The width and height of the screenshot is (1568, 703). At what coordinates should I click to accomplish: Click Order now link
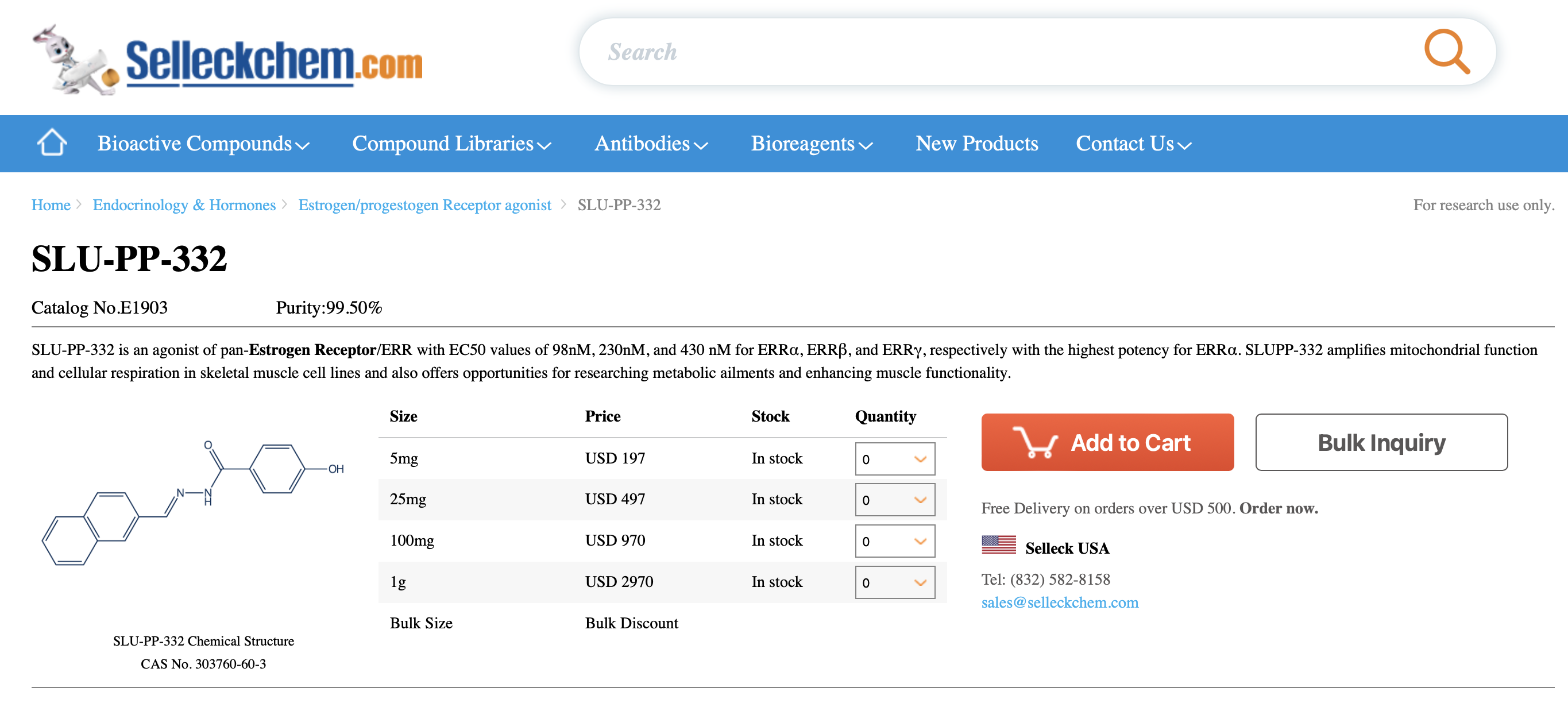click(1279, 508)
